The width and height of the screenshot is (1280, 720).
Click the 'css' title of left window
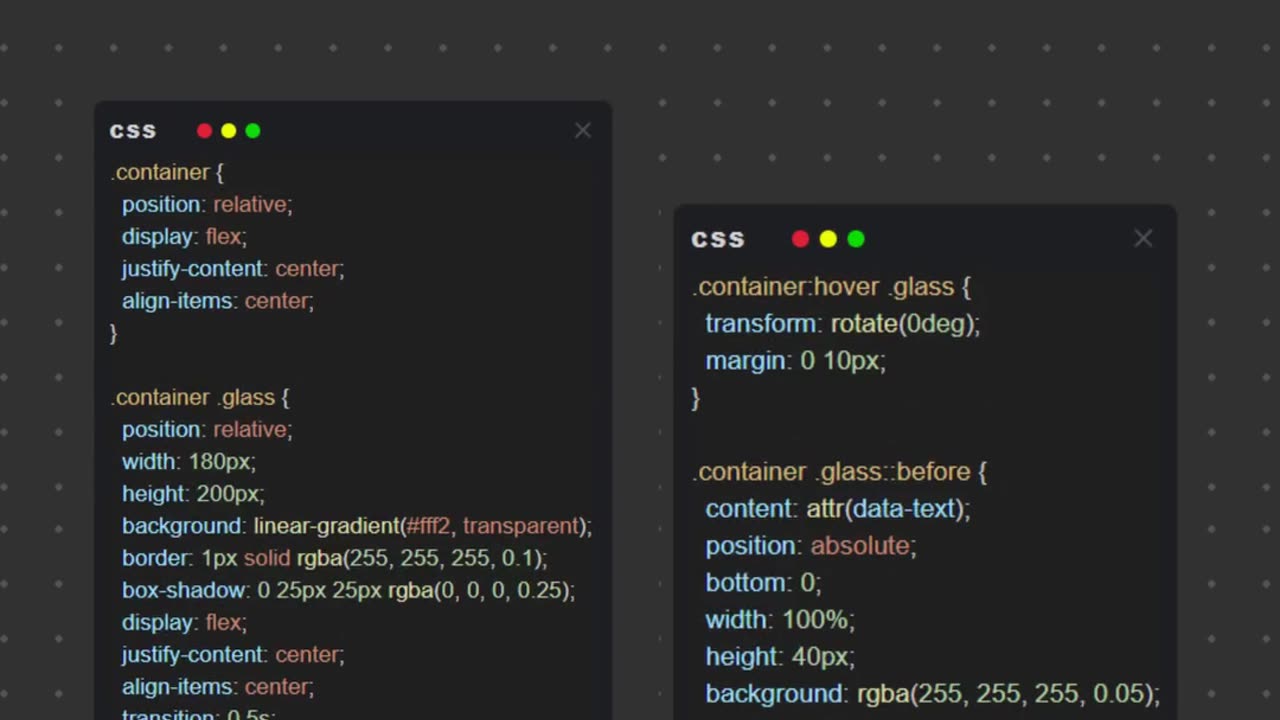(x=133, y=131)
